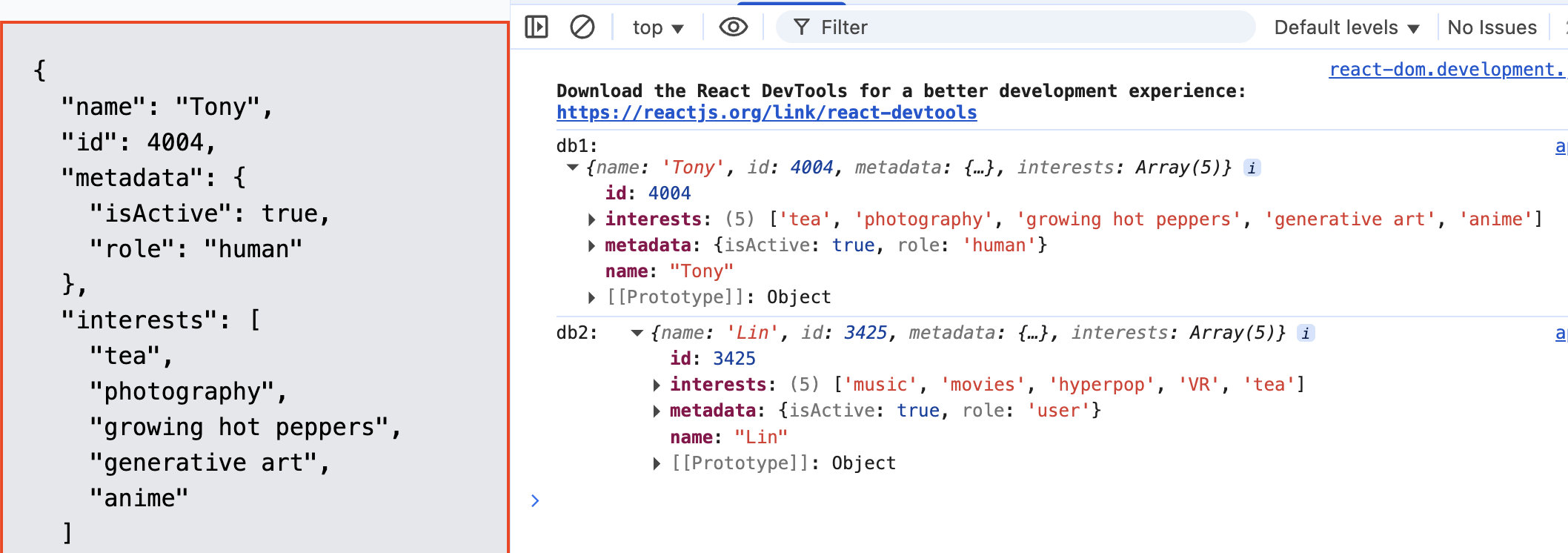Expand interests array starting with 'music'
Image resolution: width=1568 pixels, height=553 pixels.
click(x=657, y=385)
